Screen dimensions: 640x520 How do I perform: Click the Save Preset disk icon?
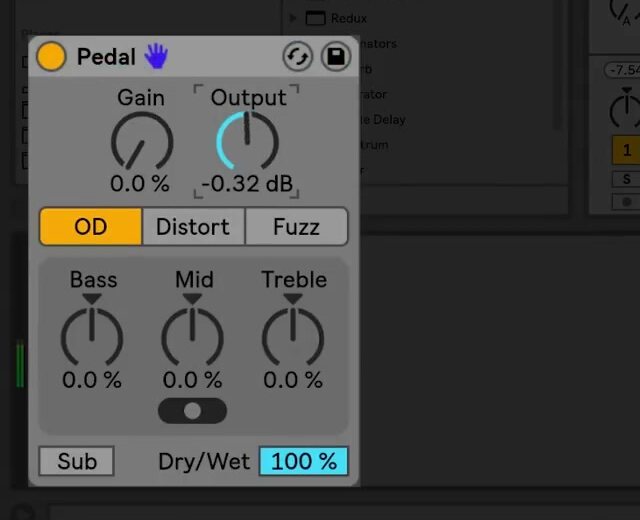336,56
